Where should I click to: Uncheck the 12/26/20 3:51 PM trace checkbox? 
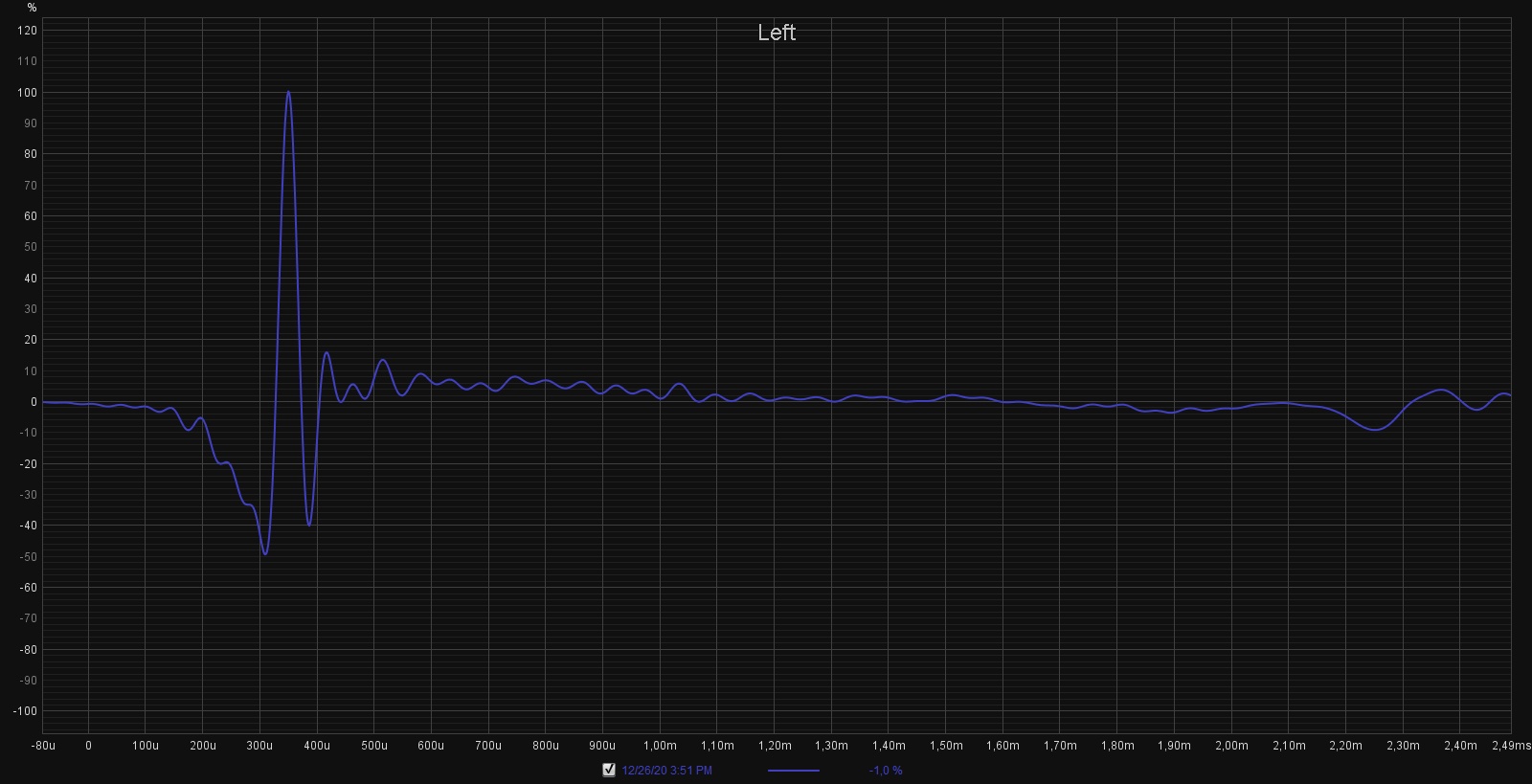(x=609, y=770)
